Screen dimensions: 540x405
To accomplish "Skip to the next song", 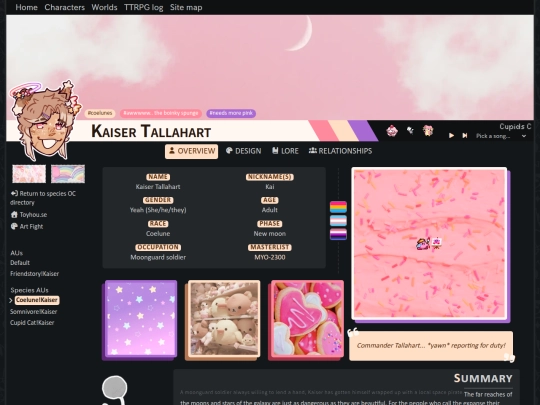I will [x=465, y=136].
